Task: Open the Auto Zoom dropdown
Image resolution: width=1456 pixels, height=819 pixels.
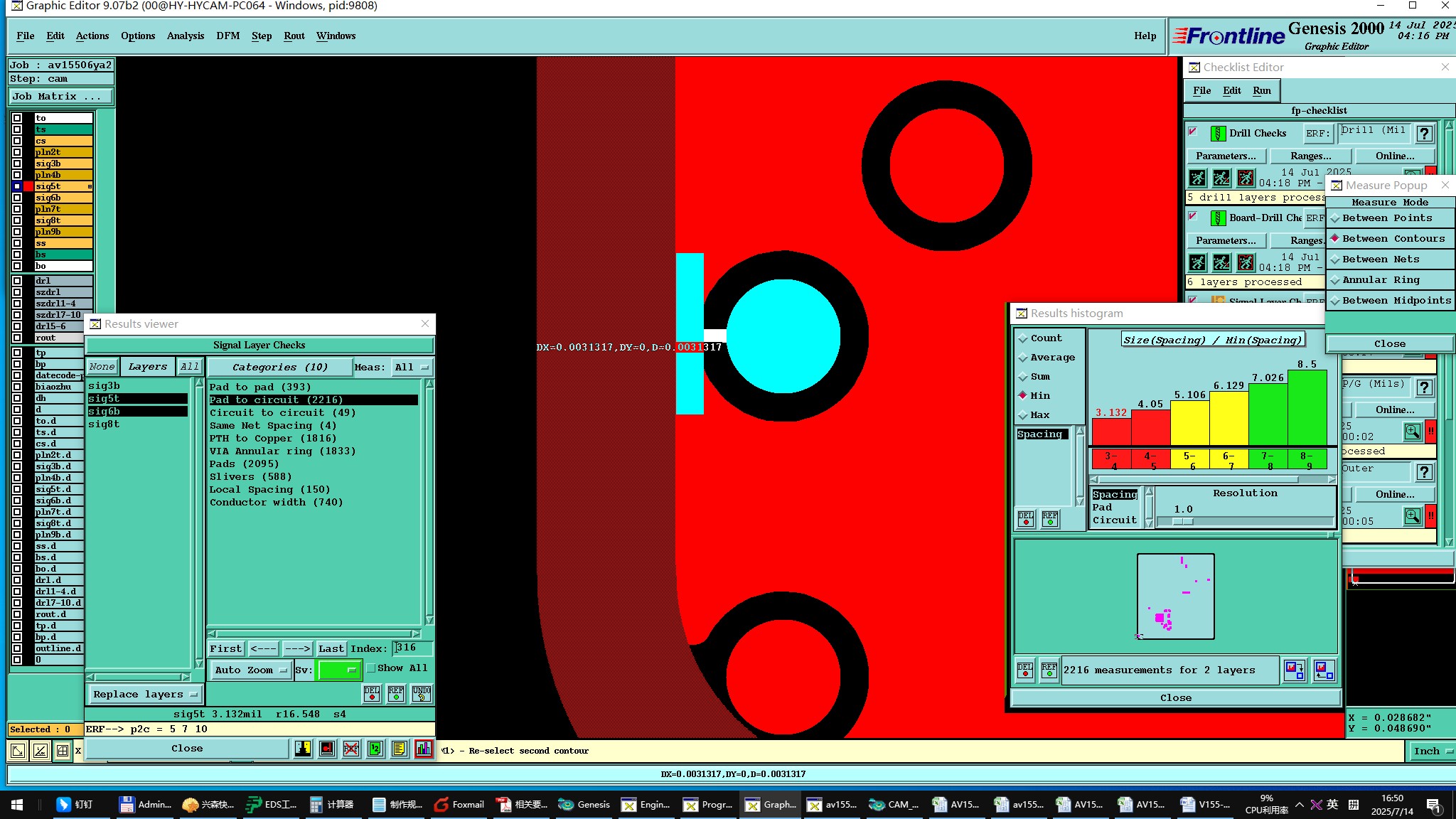Action: click(252, 670)
